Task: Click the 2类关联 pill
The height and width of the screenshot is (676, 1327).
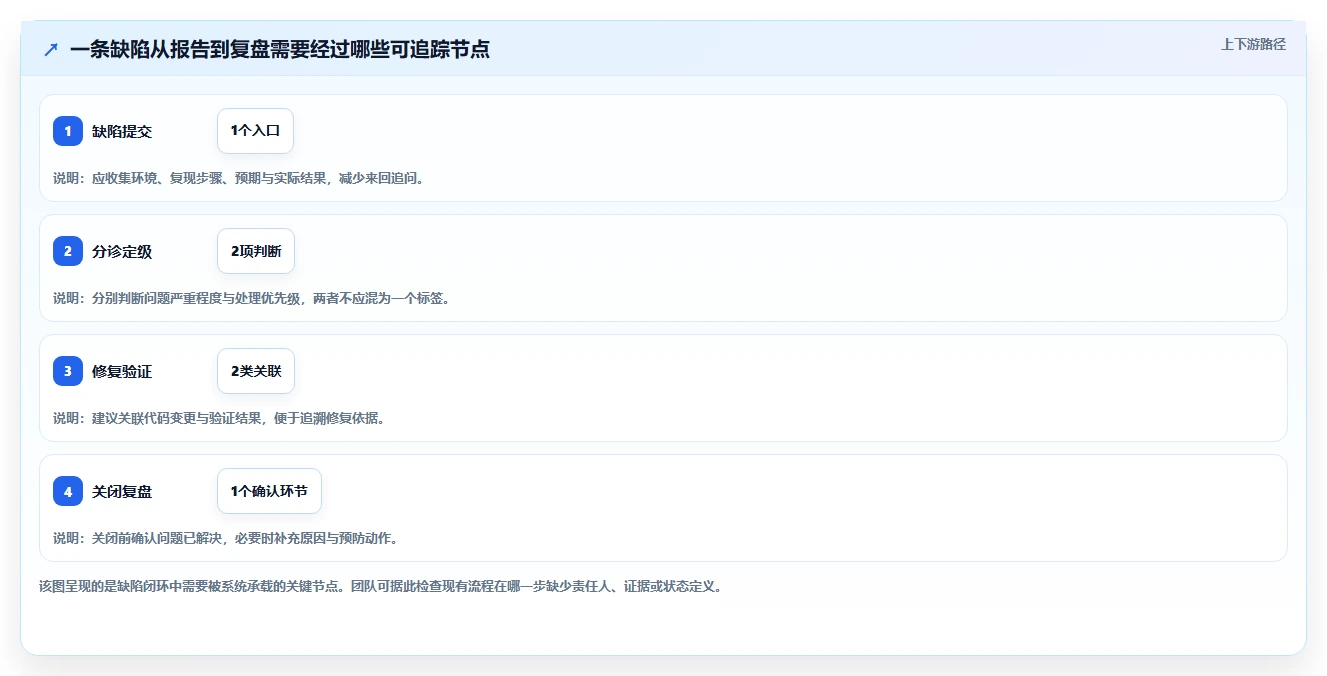Action: 256,371
